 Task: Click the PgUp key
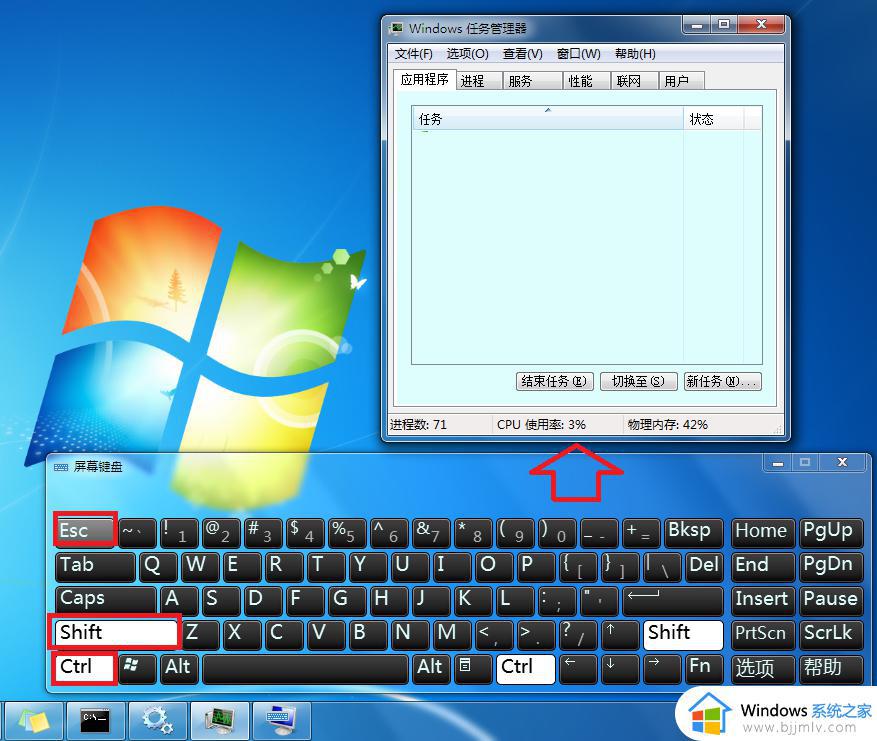pos(831,532)
